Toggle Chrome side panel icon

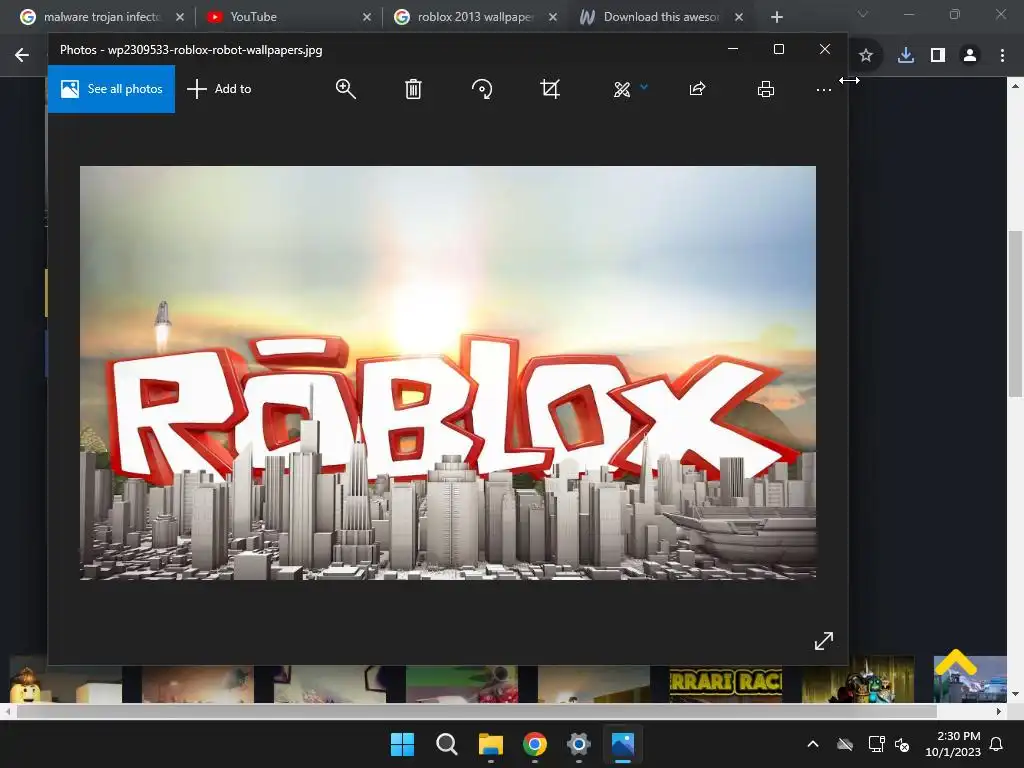pos(938,56)
